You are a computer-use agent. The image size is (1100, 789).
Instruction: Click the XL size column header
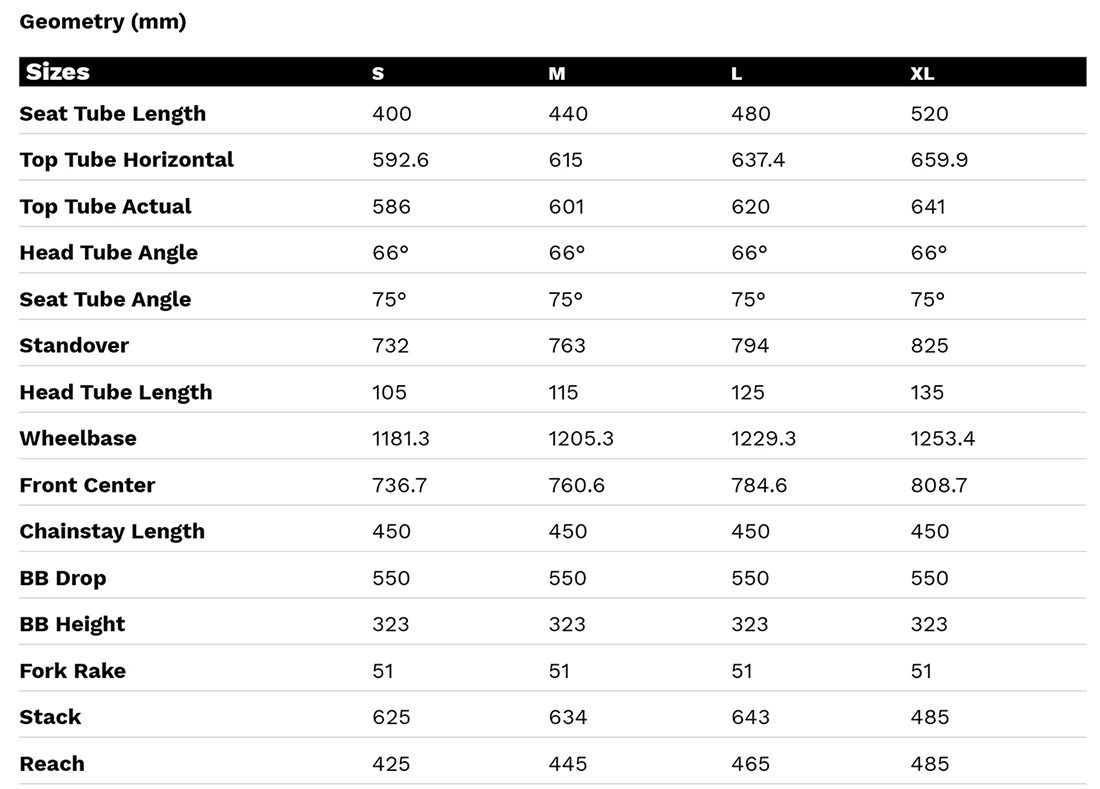[922, 74]
